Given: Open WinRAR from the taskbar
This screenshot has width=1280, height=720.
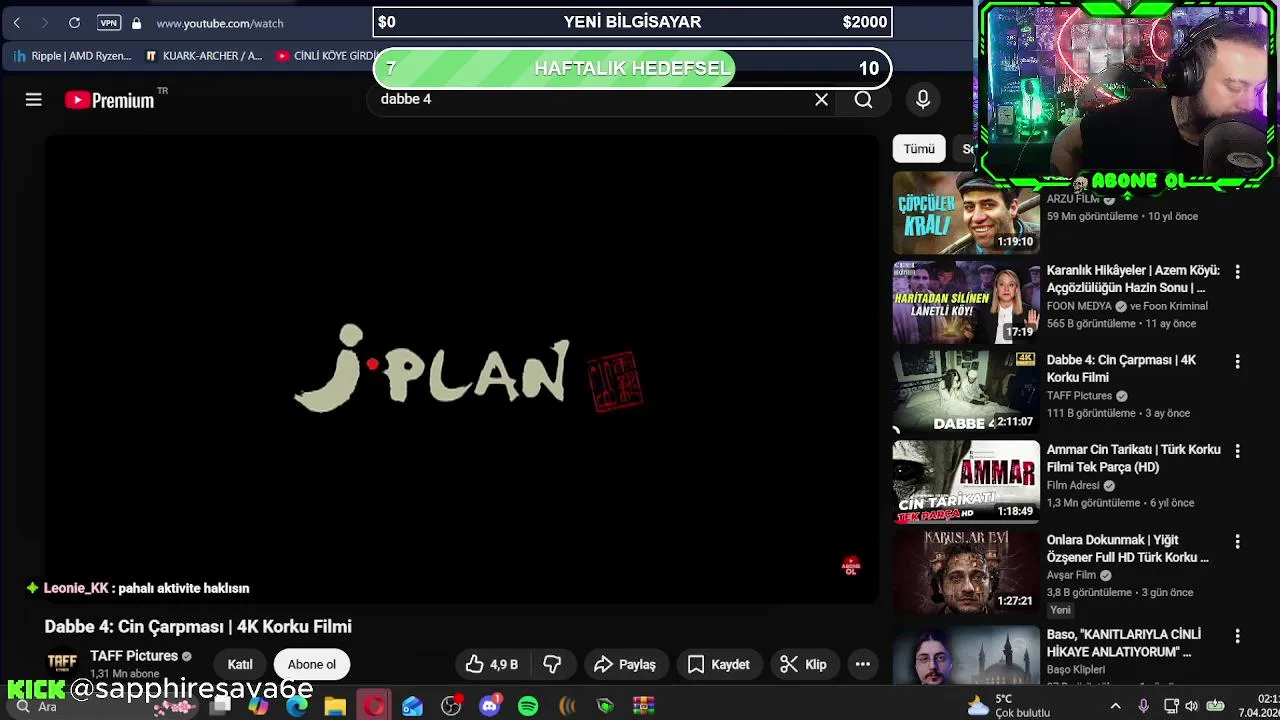Looking at the screenshot, I should 644,707.
